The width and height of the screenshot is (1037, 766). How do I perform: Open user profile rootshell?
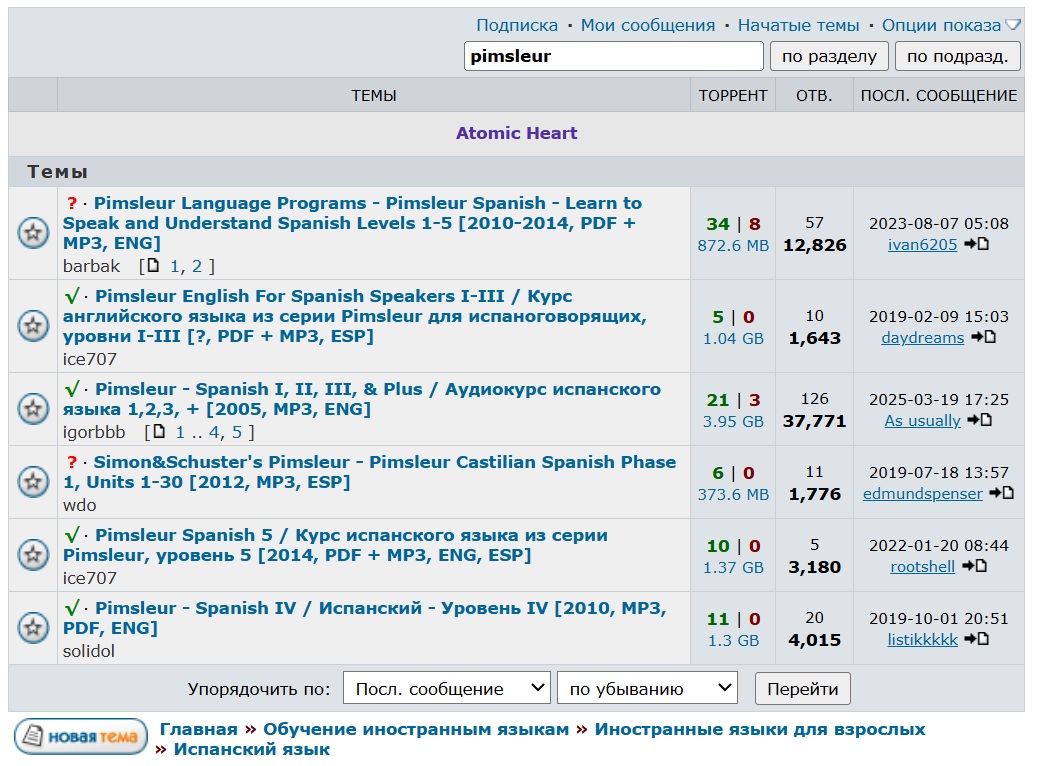tap(923, 567)
